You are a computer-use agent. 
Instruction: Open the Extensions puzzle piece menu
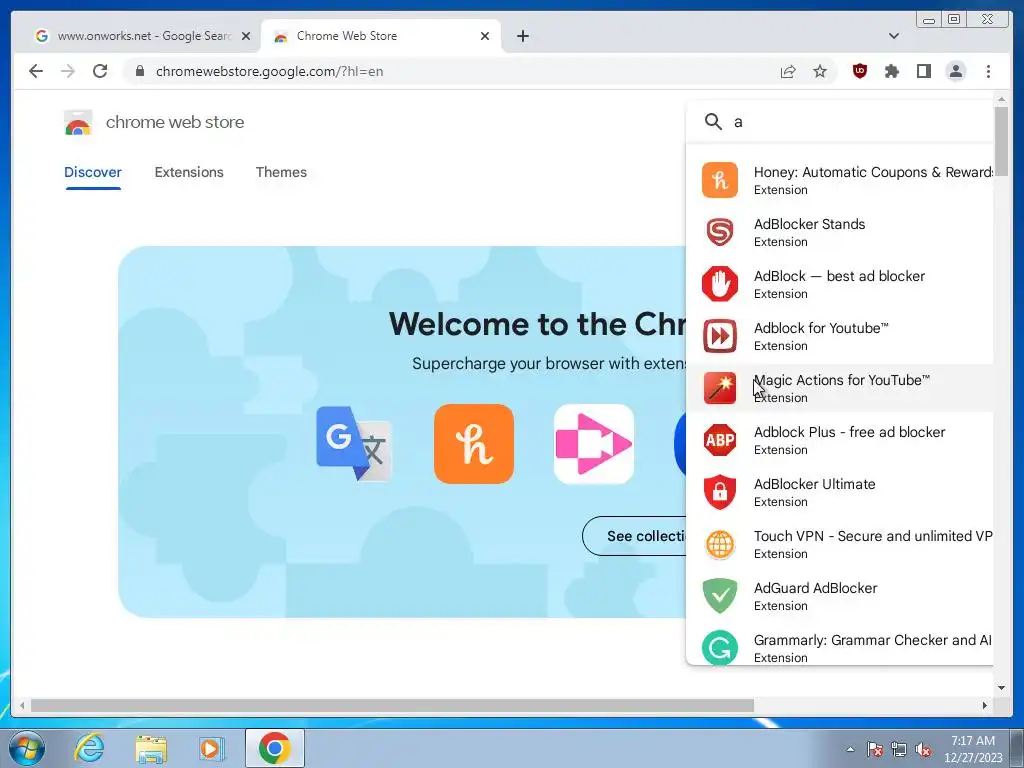892,71
